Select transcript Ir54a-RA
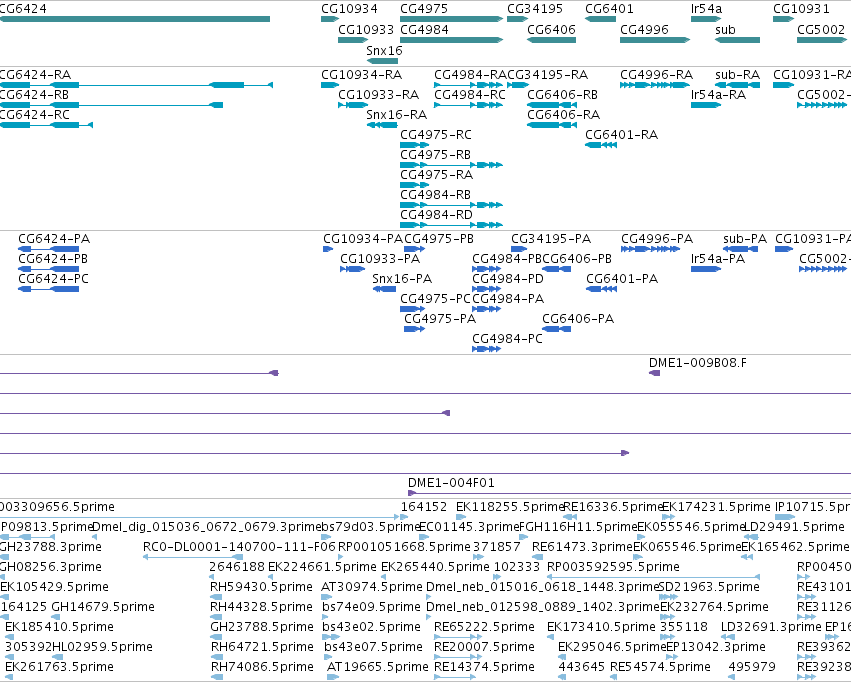This screenshot has width=851, height=682. pos(706,105)
